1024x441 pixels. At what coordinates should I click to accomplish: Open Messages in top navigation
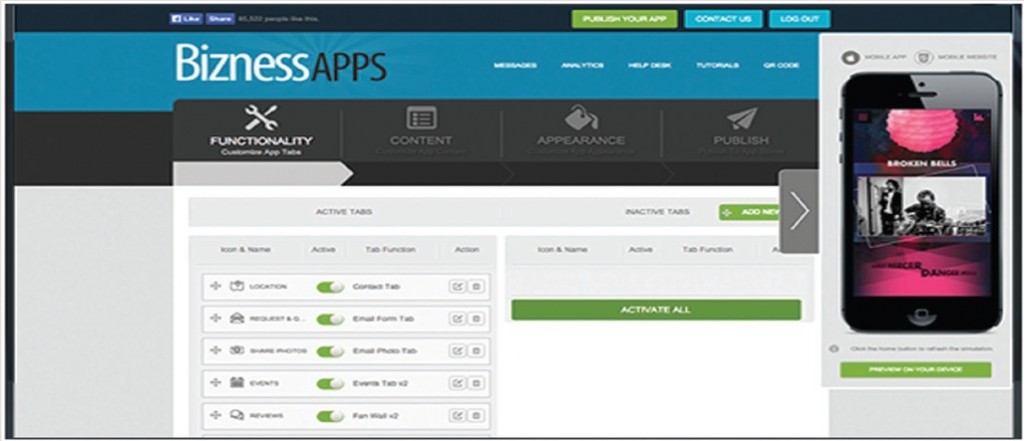tap(515, 65)
